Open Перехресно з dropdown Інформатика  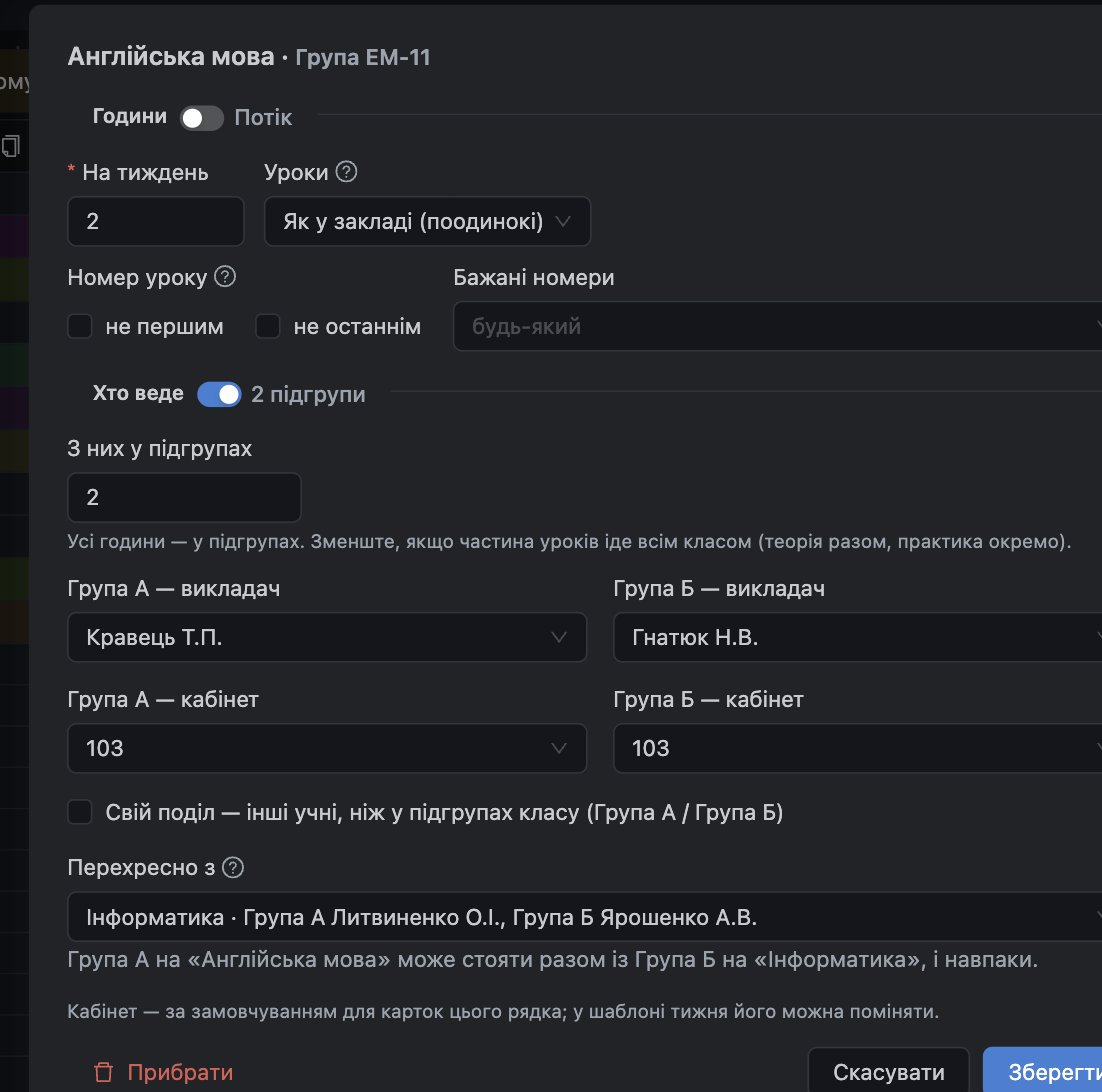tap(585, 917)
